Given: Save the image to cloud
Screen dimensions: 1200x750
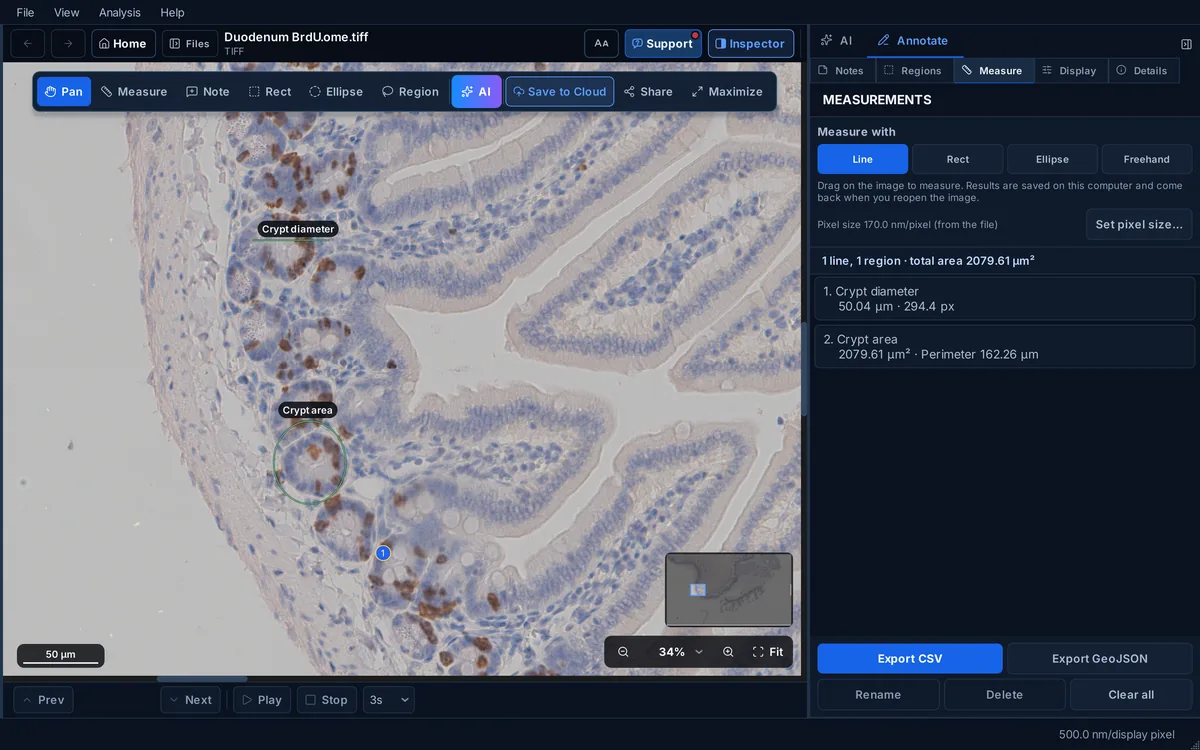Looking at the screenshot, I should pyautogui.click(x=560, y=92).
